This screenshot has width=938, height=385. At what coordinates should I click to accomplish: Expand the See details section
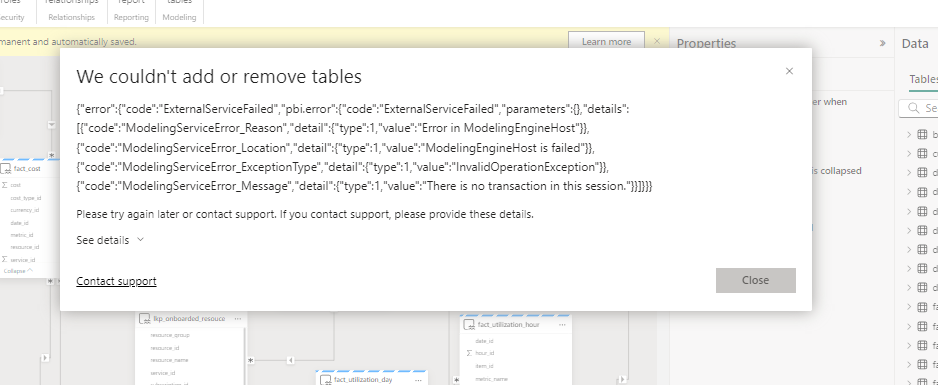click(x=110, y=240)
